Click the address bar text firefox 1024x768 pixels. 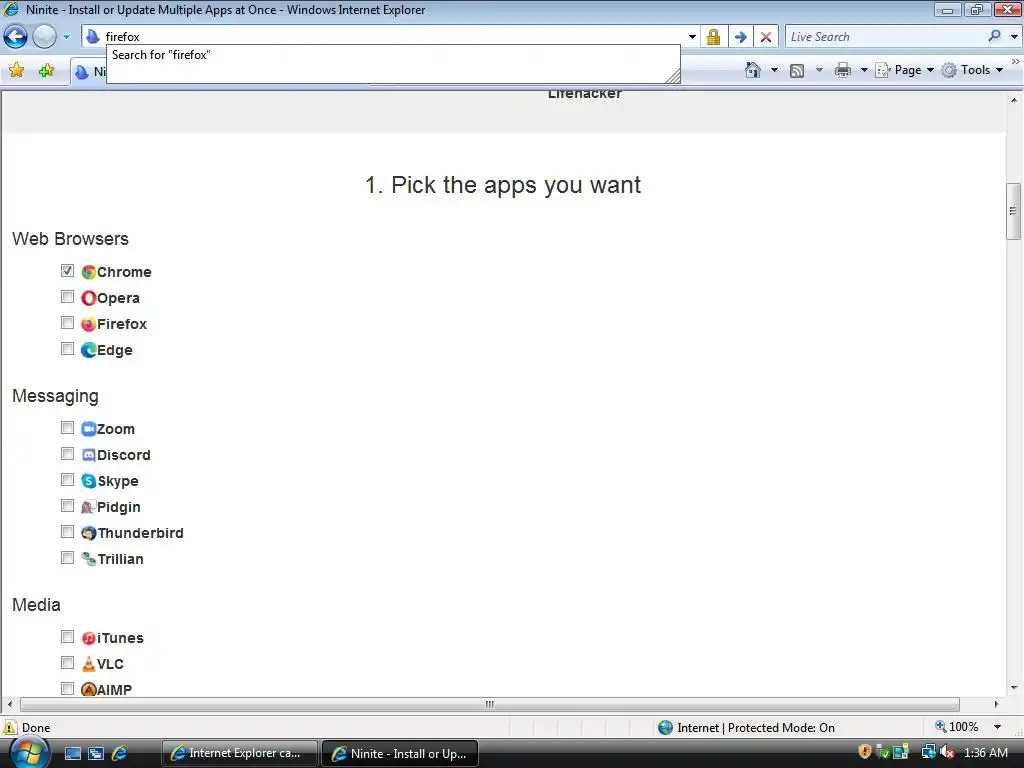point(123,37)
